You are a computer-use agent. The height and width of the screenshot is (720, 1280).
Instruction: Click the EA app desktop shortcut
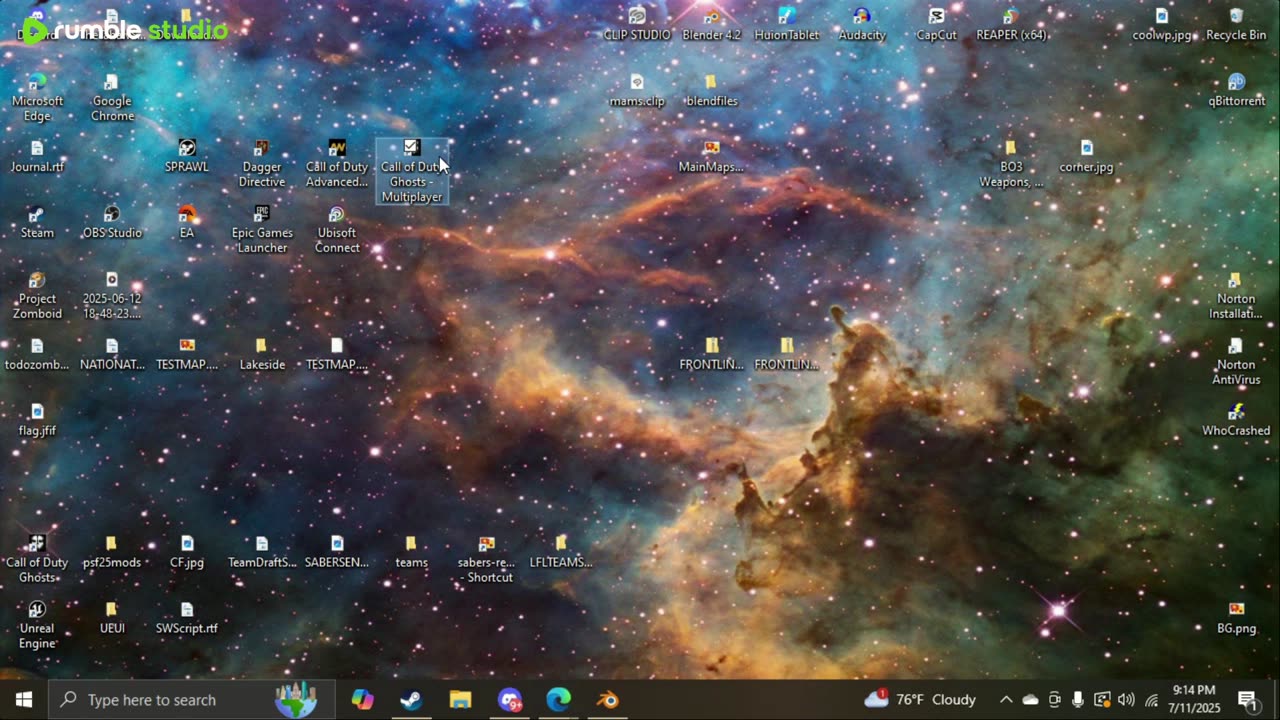point(187,222)
